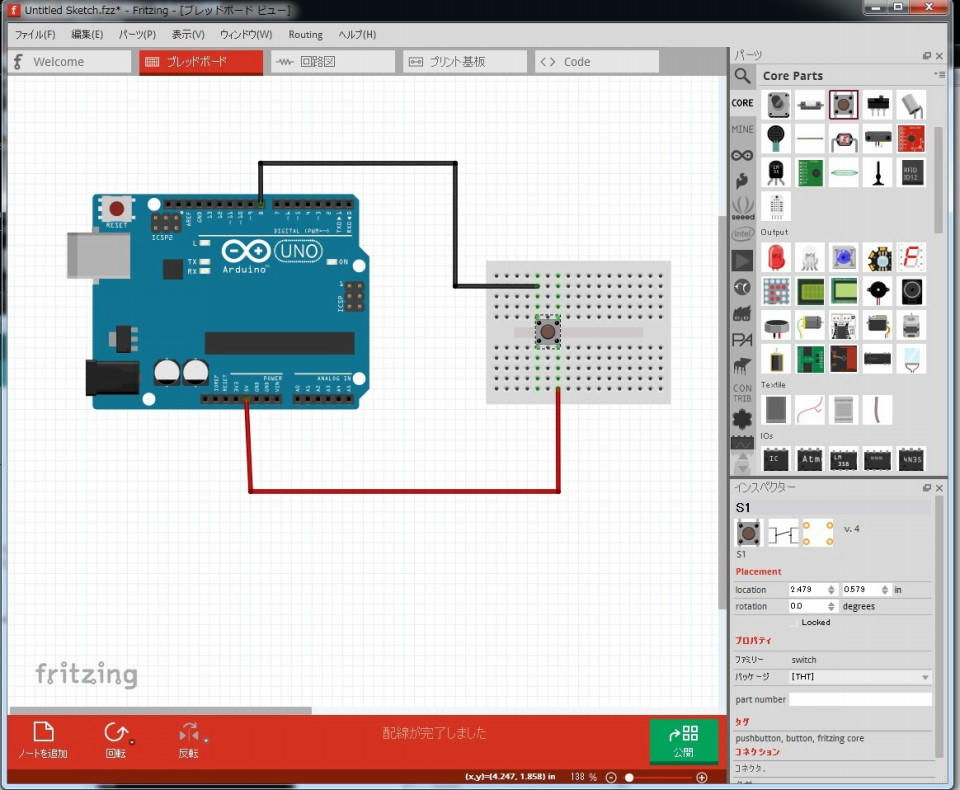
Task: Pick the DC motor part
Action: [810, 325]
